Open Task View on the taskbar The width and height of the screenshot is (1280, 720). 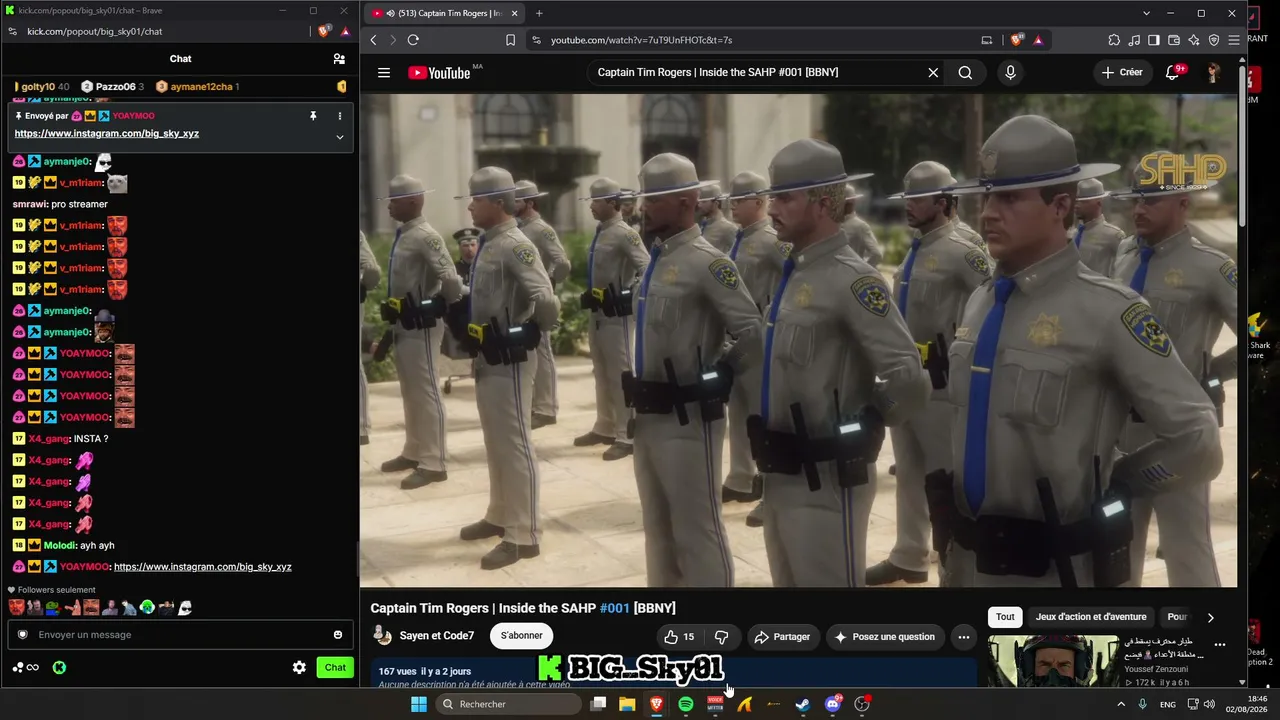point(598,704)
